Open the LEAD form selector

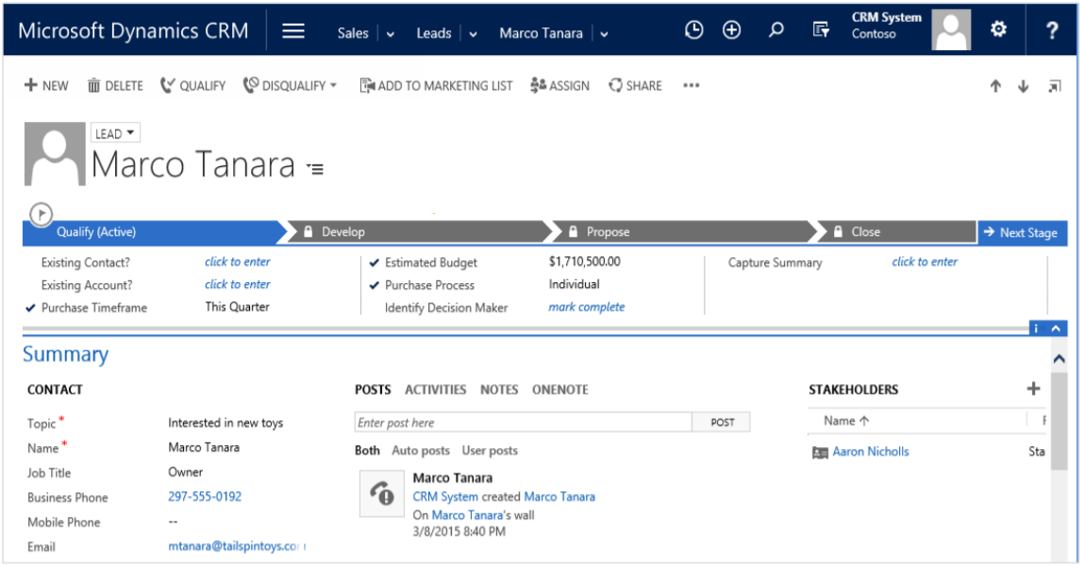(x=115, y=133)
